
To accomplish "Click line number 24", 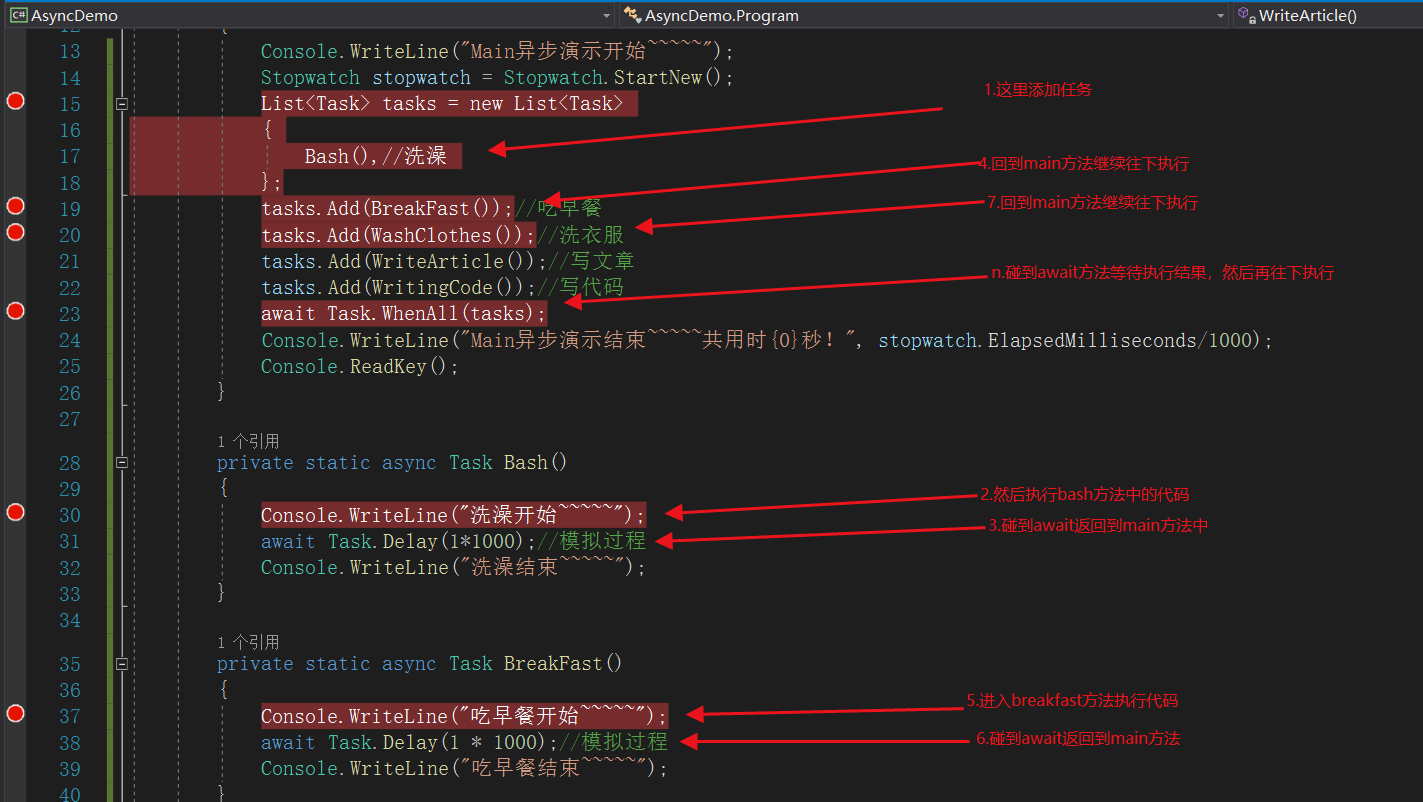I will [70, 340].
